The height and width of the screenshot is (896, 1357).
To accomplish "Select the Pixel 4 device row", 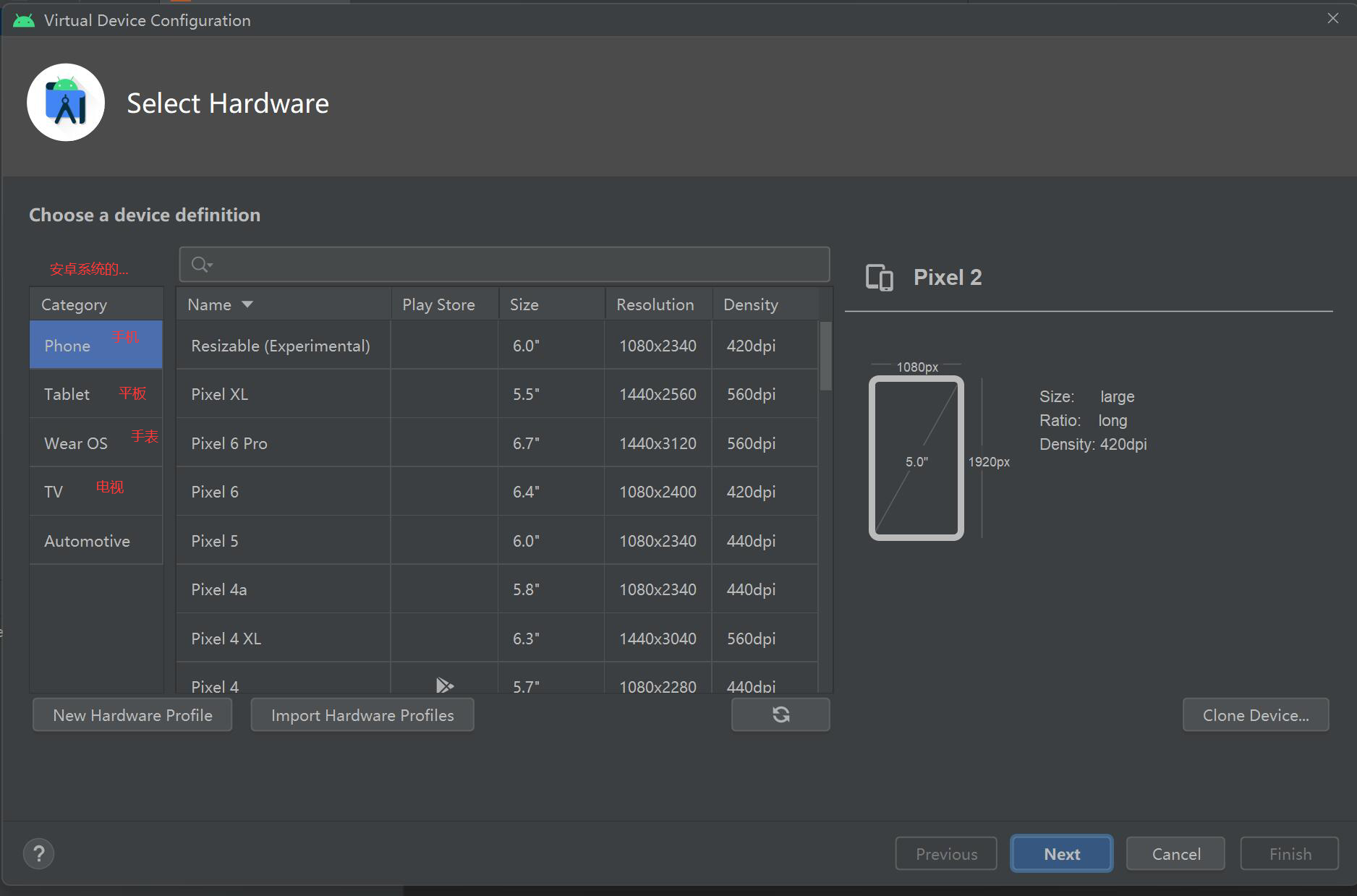I will 498,678.
